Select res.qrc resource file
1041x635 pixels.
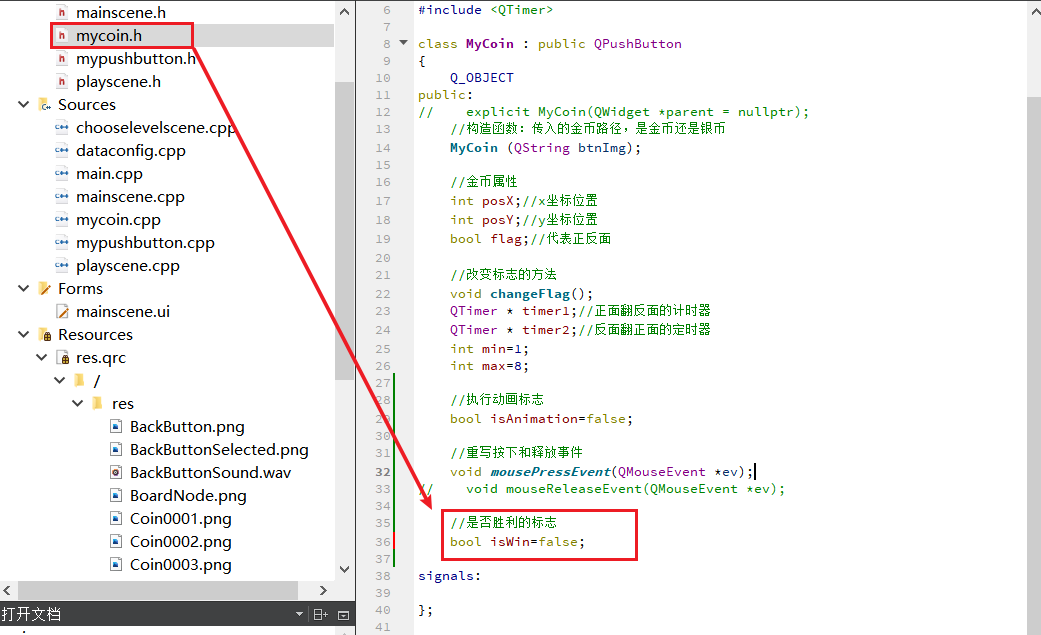(x=101, y=357)
